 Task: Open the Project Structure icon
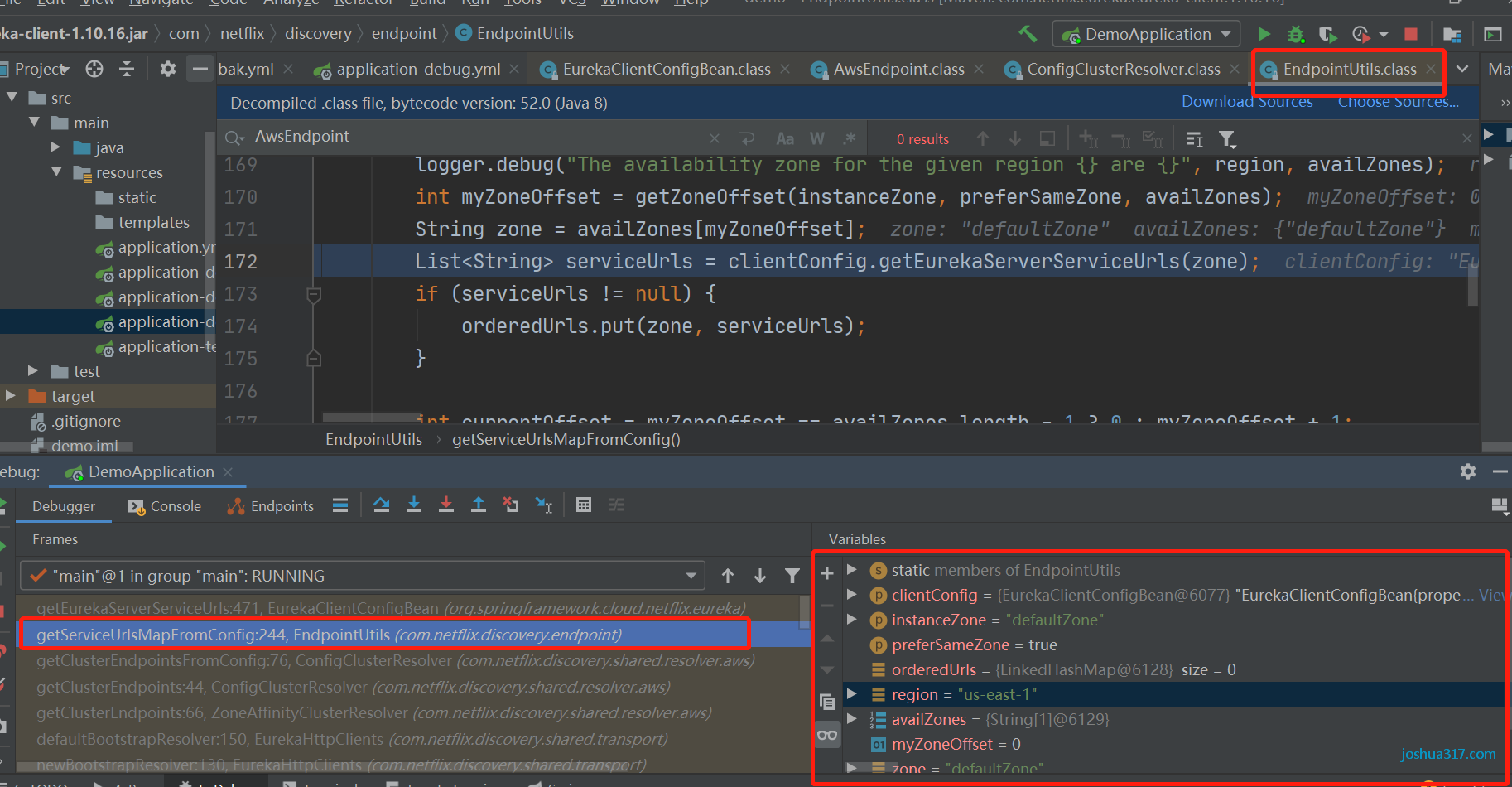tap(1452, 34)
